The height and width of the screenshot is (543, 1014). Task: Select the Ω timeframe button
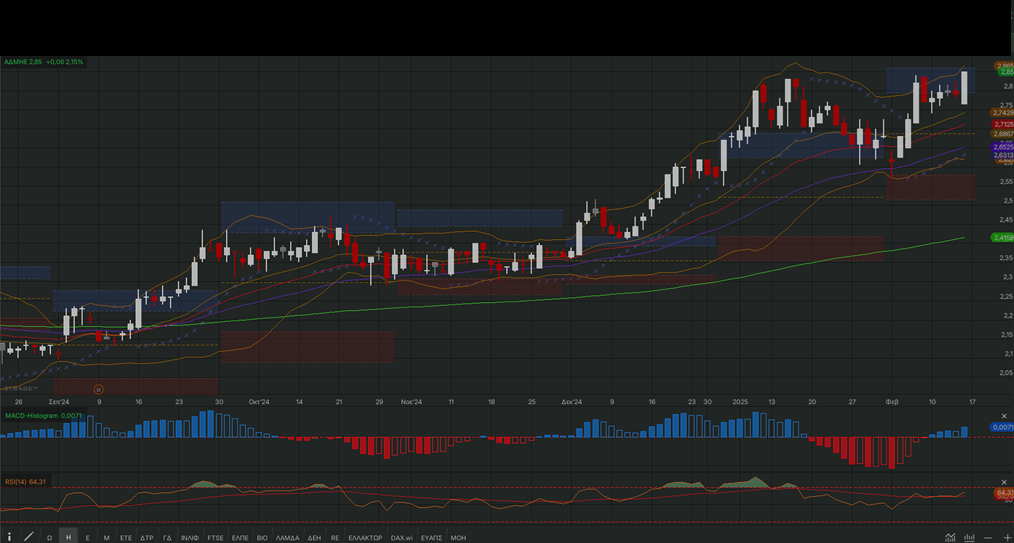pos(49,537)
